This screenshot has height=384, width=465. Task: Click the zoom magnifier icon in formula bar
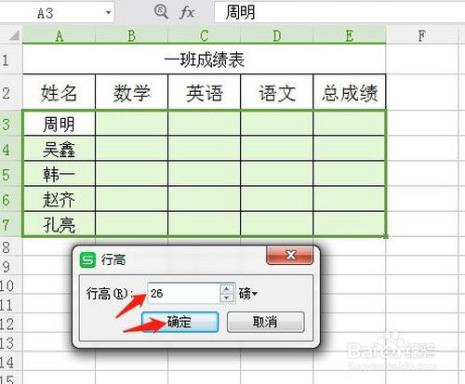[161, 12]
